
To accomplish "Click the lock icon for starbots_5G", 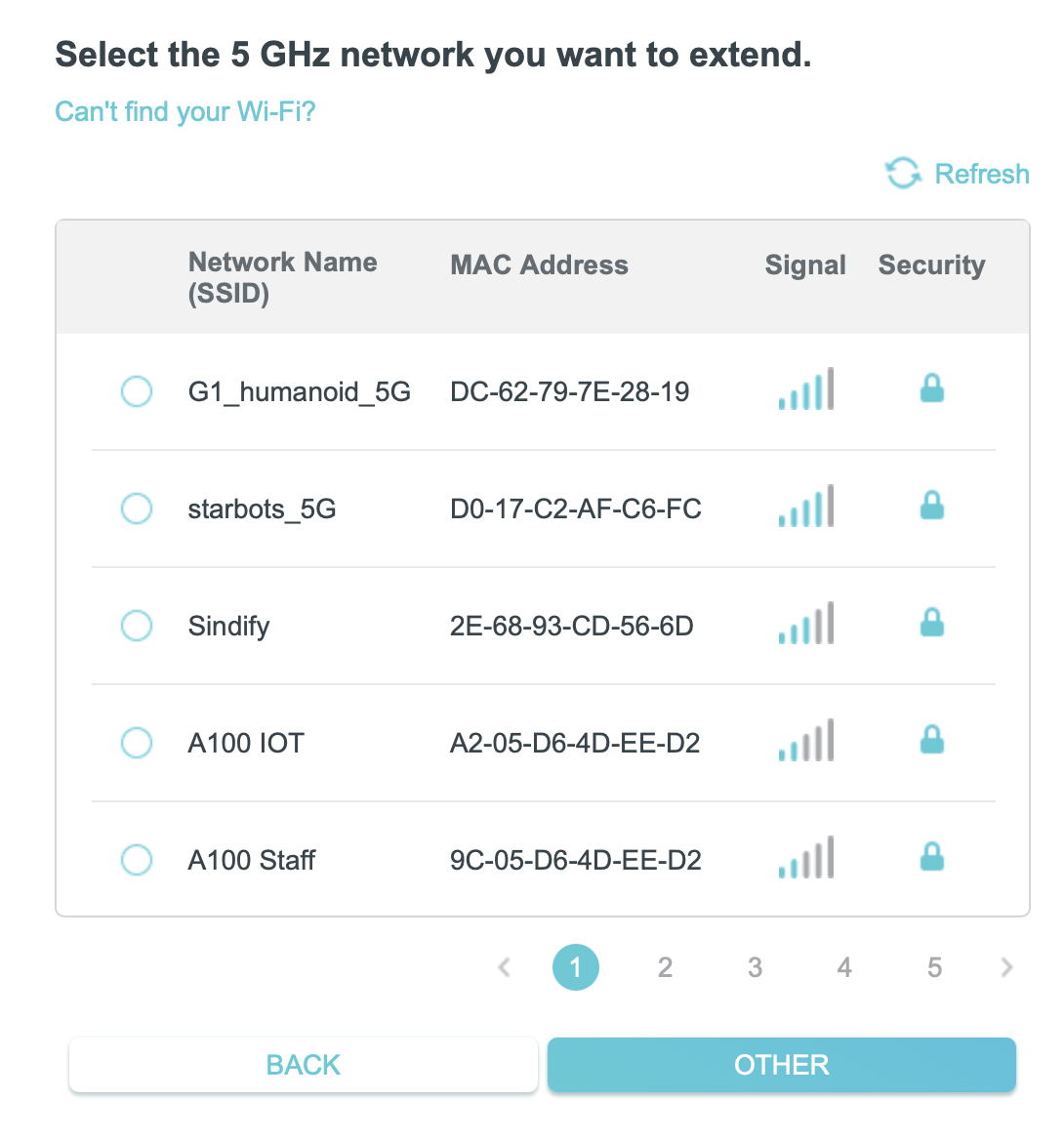I will pyautogui.click(x=932, y=507).
